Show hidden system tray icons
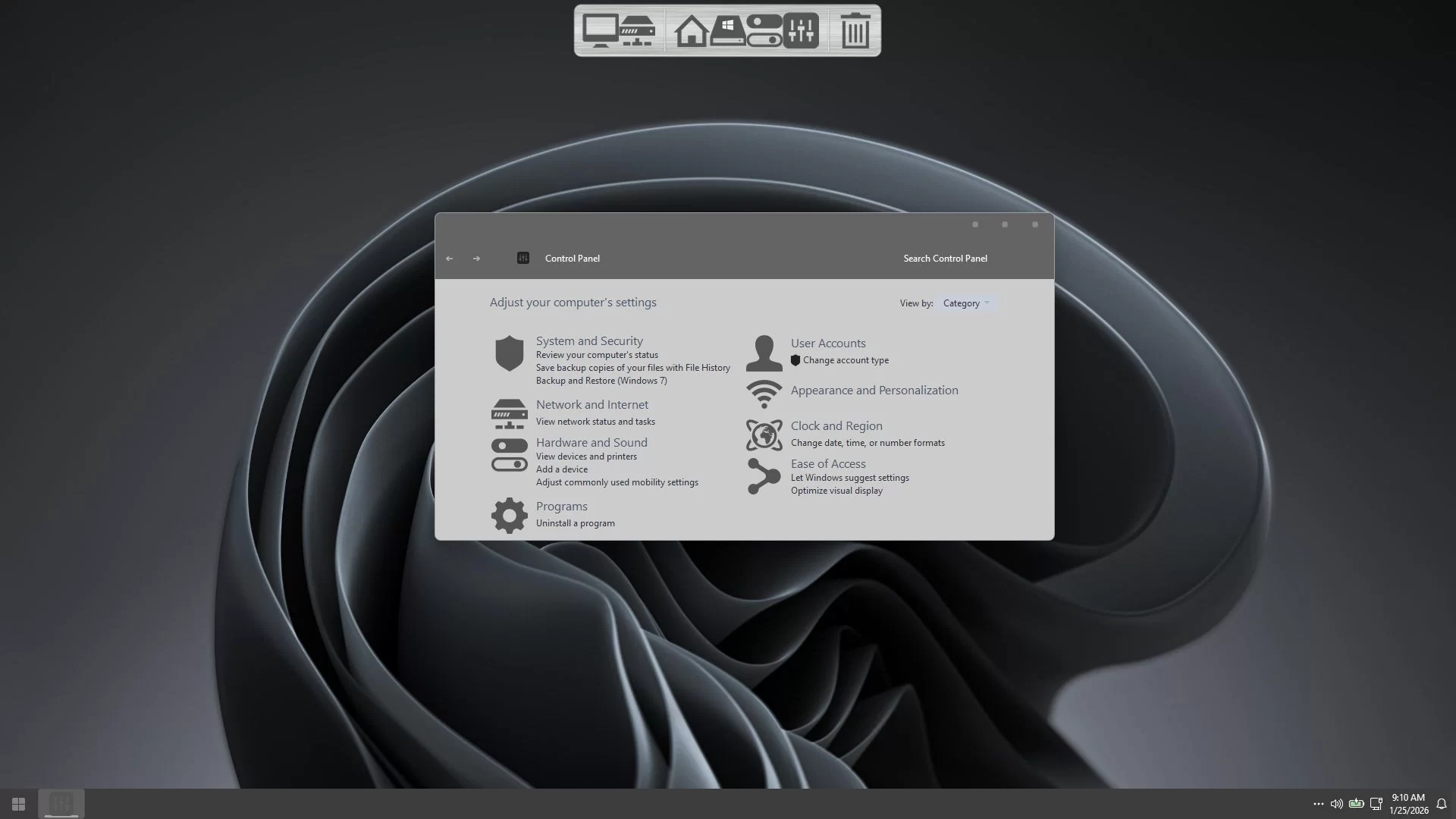The height and width of the screenshot is (819, 1456). (1318, 804)
